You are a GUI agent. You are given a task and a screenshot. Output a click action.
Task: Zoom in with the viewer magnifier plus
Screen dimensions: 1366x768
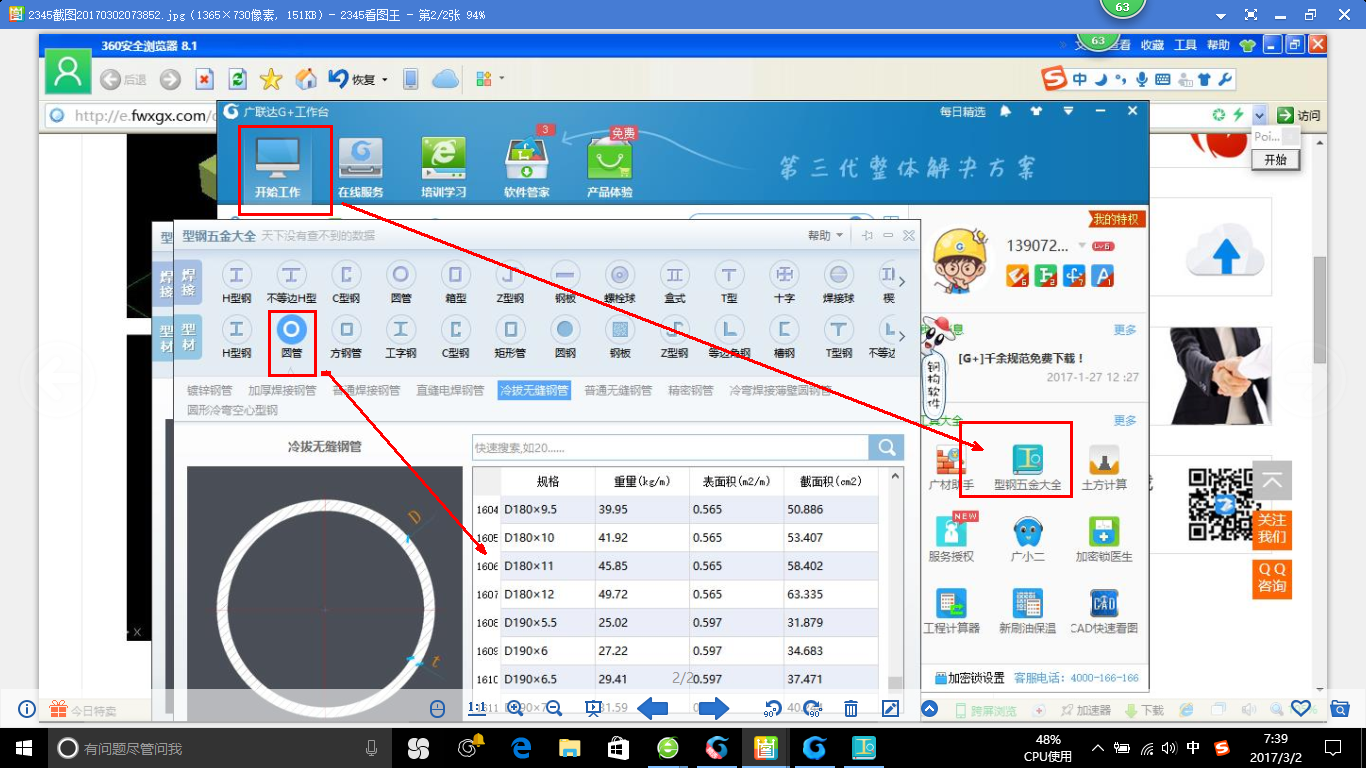pyautogui.click(x=516, y=708)
